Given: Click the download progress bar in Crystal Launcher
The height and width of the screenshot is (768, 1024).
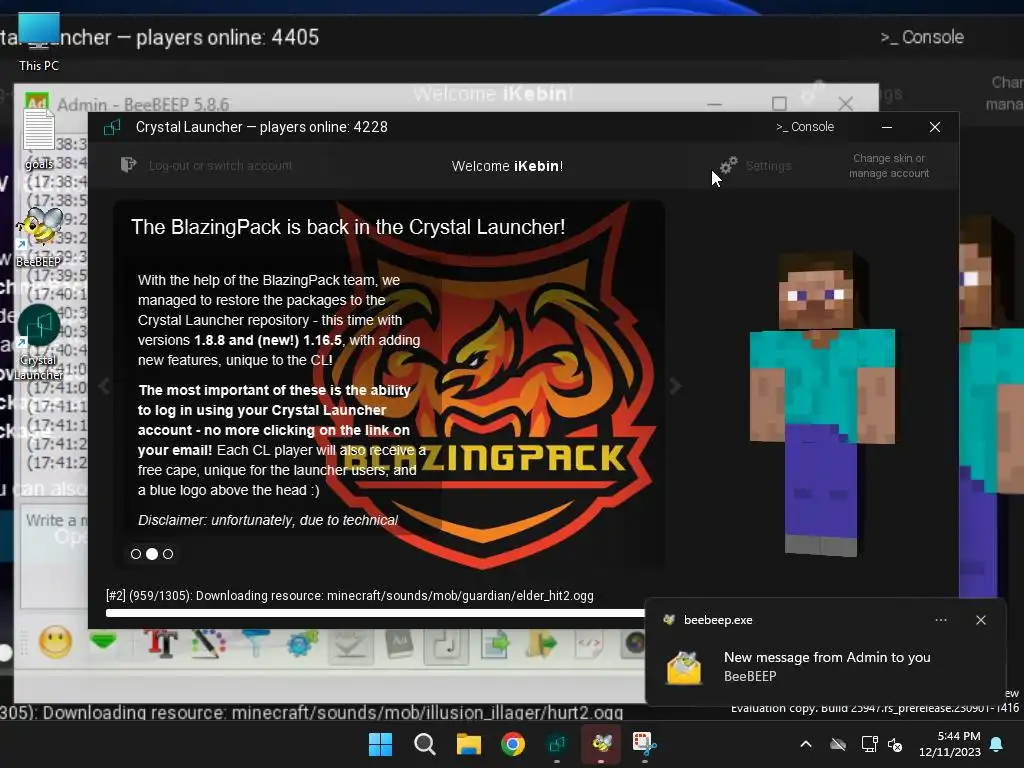Looking at the screenshot, I should [x=375, y=613].
